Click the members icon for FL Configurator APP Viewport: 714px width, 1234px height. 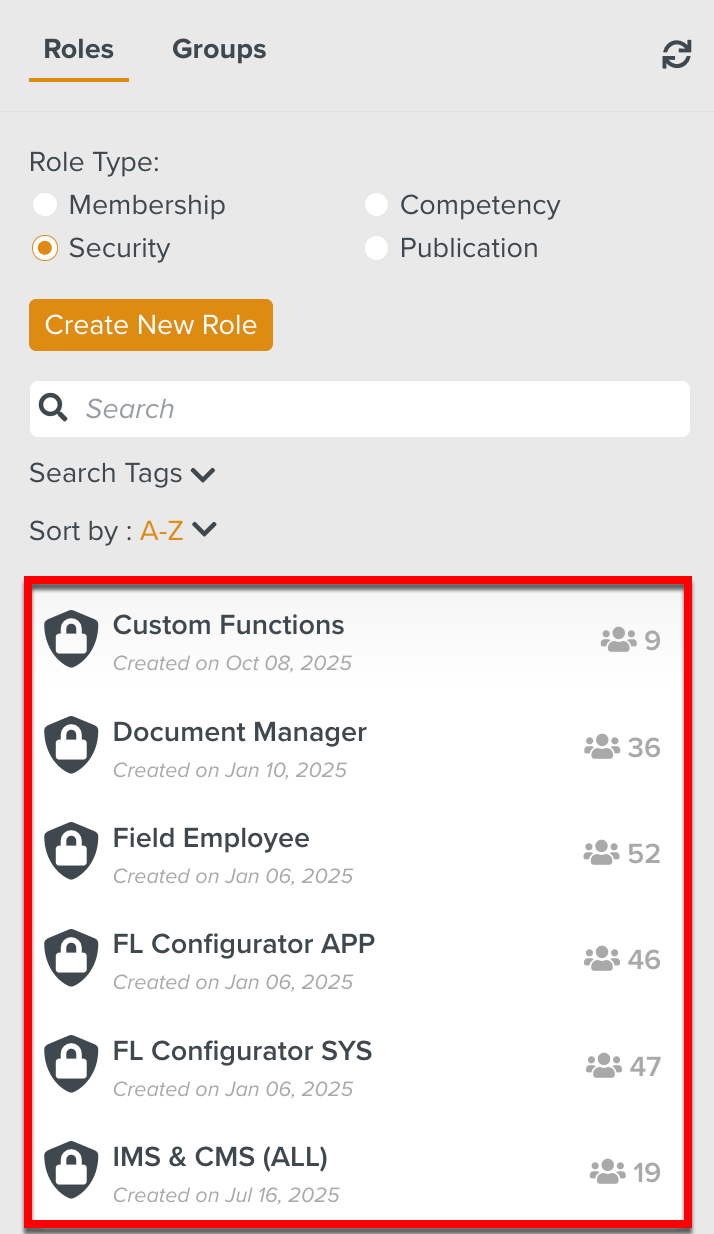pos(601,959)
